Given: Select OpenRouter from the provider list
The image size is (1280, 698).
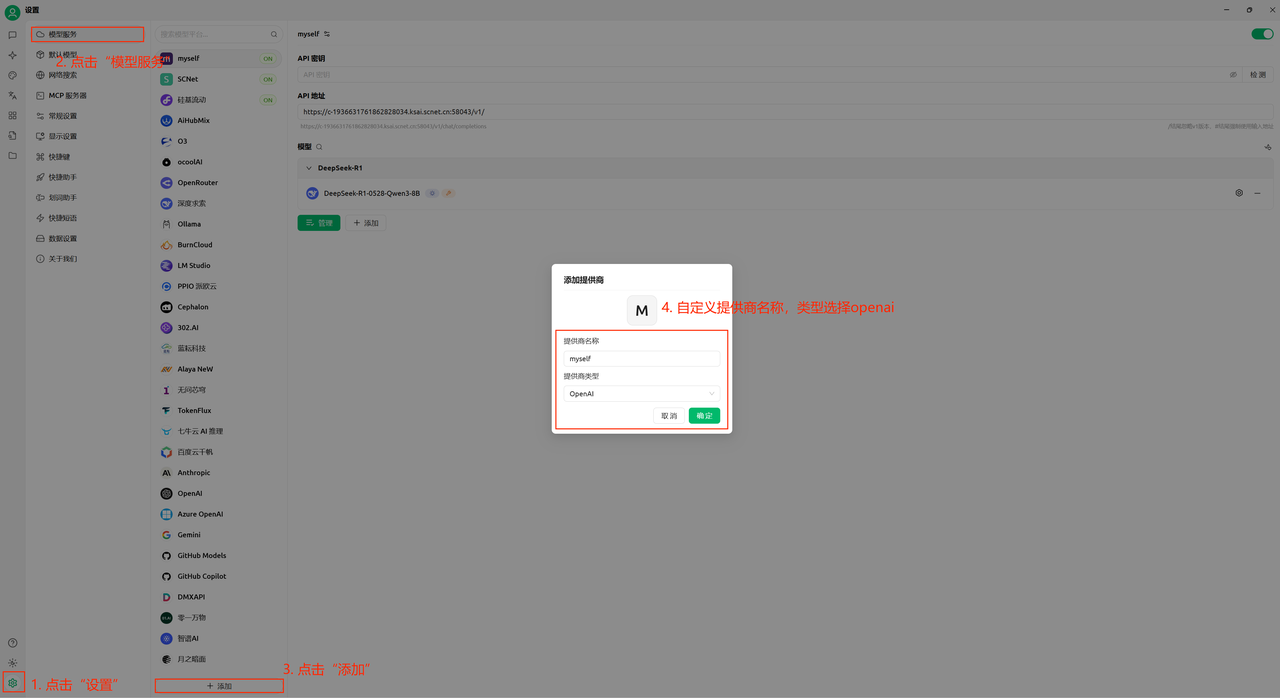Looking at the screenshot, I should (x=197, y=183).
